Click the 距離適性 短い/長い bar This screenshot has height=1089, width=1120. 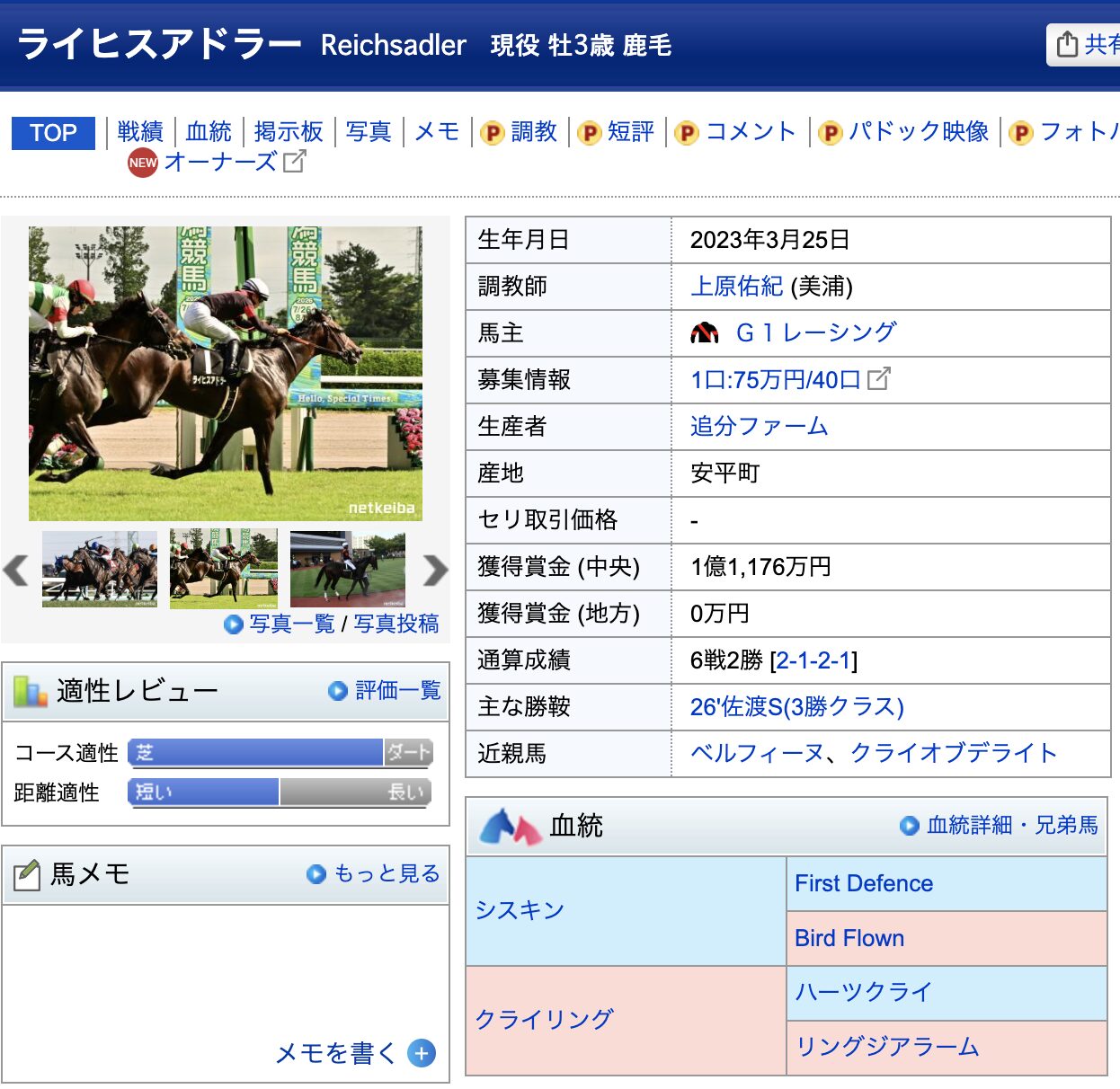pyautogui.click(x=280, y=792)
